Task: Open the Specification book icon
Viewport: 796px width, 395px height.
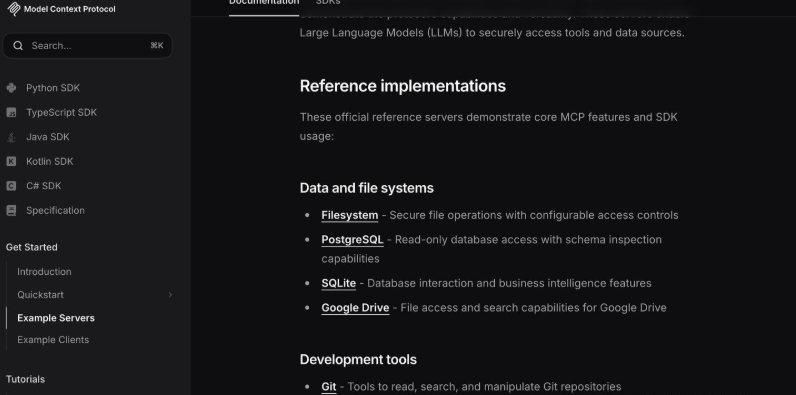Action: [11, 210]
